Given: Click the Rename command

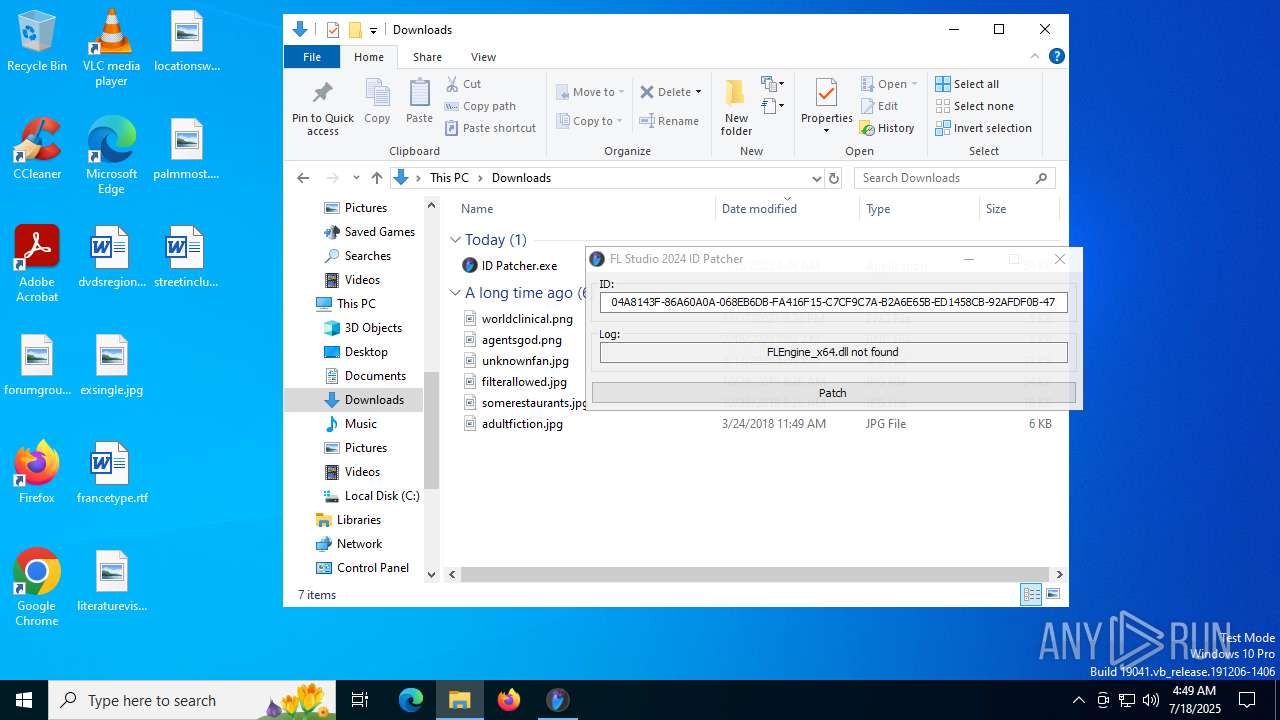Looking at the screenshot, I should click(669, 121).
